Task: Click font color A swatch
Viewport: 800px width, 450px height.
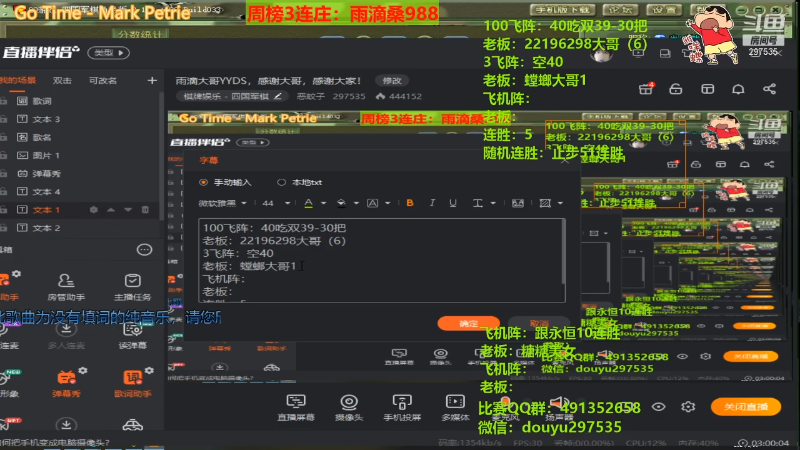Action: (x=309, y=203)
